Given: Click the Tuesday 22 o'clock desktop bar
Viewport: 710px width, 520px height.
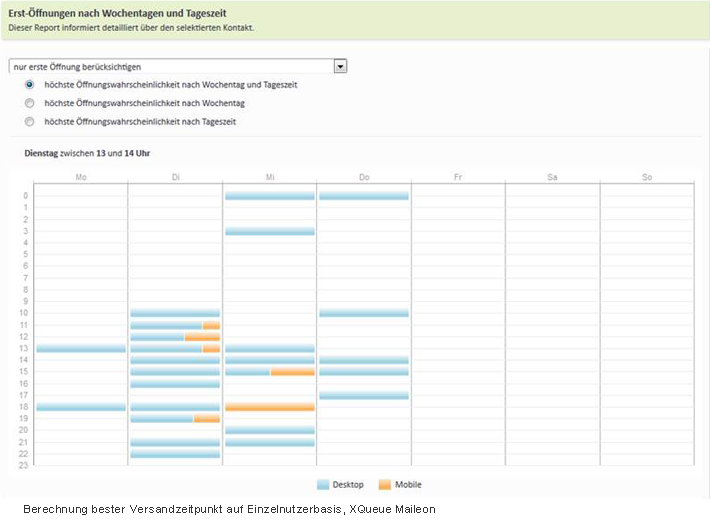Looking at the screenshot, I should pos(175,454).
